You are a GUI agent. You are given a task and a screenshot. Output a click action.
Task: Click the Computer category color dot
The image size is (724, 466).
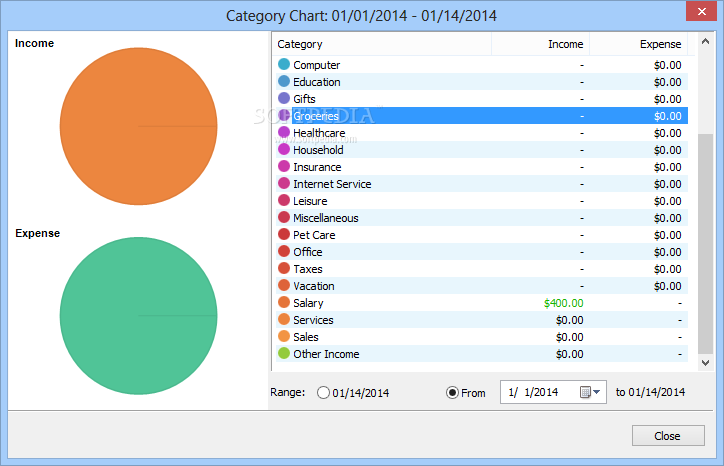pyautogui.click(x=284, y=64)
